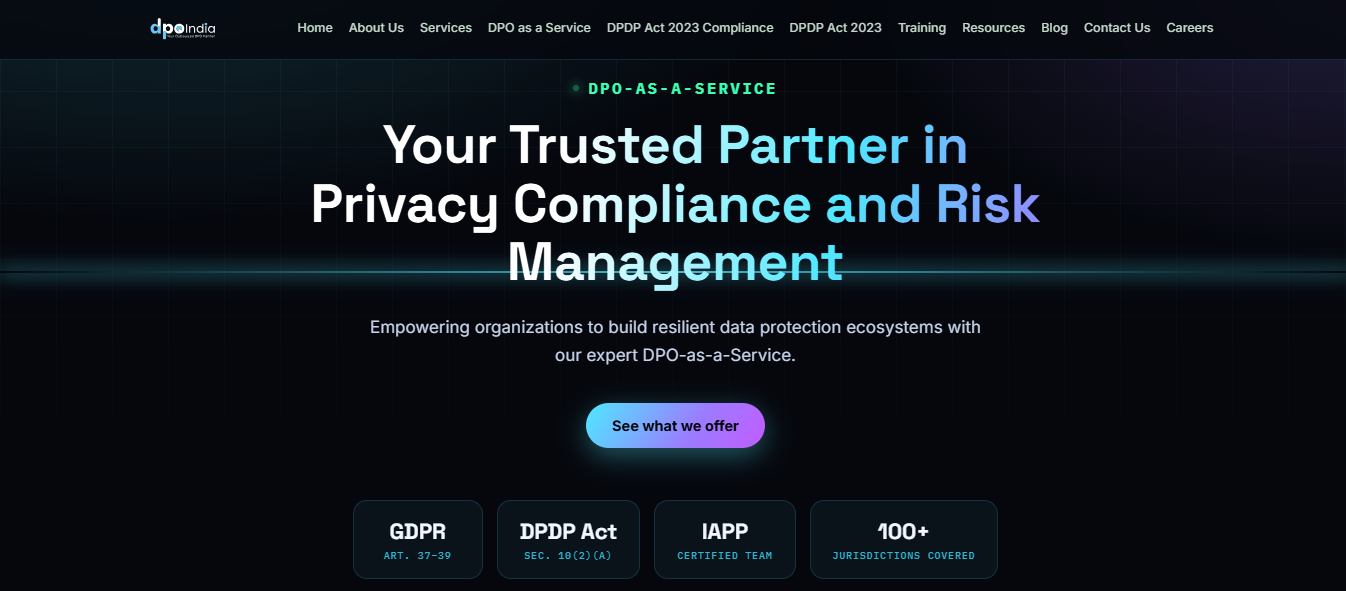Viewport: 1346px width, 591px height.
Task: Open the DPDP Act 2023 nav item
Action: tap(836, 28)
